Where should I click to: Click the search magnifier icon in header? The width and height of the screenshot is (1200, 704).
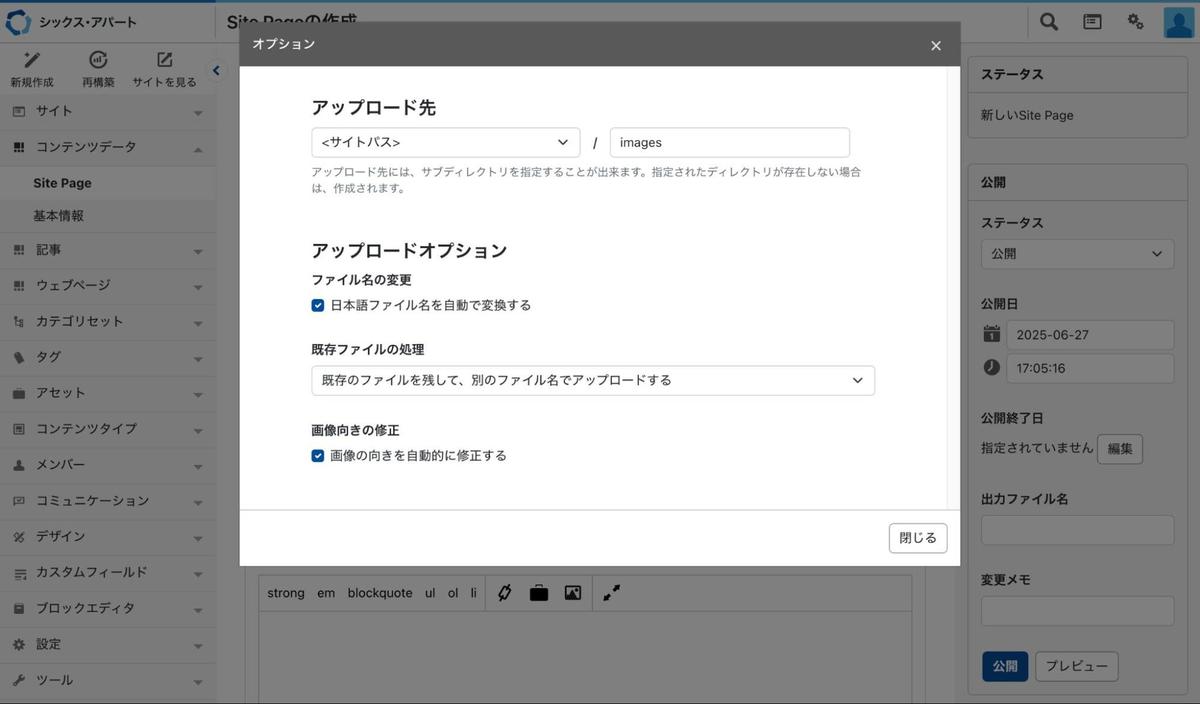1048,21
